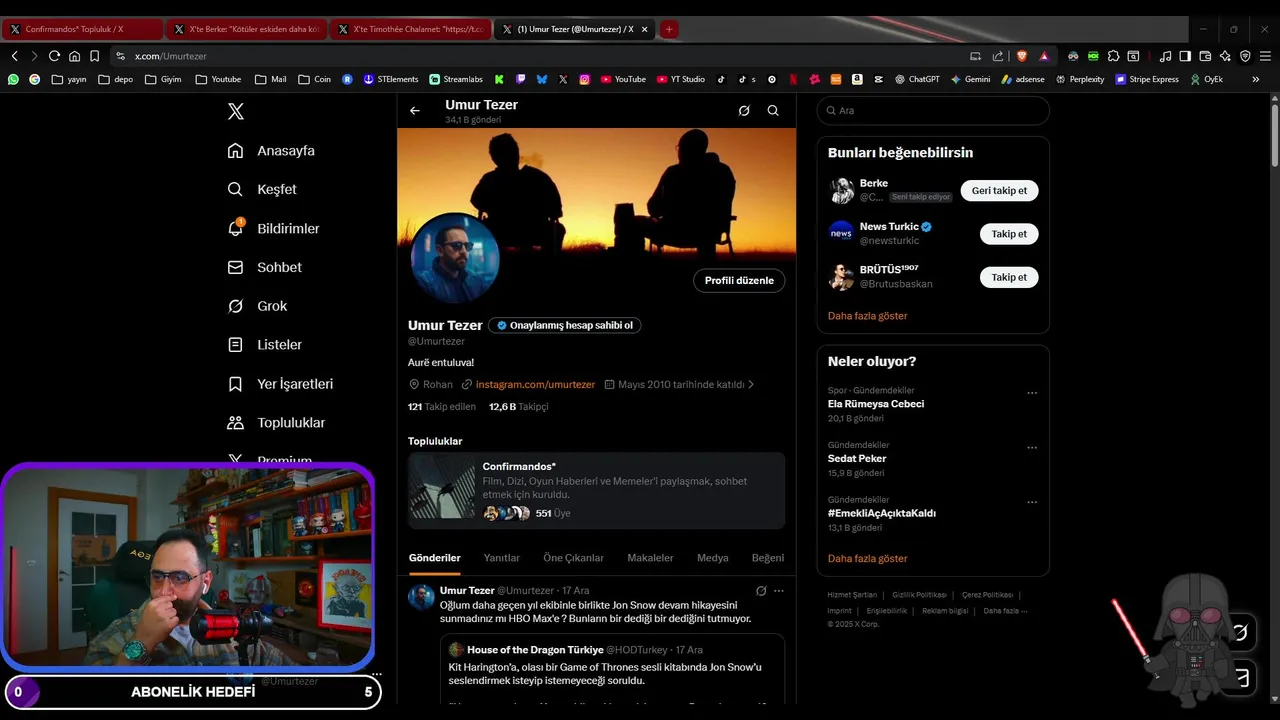Click Daha fazla göster under suggestions
This screenshot has width=1280, height=720.
(867, 316)
